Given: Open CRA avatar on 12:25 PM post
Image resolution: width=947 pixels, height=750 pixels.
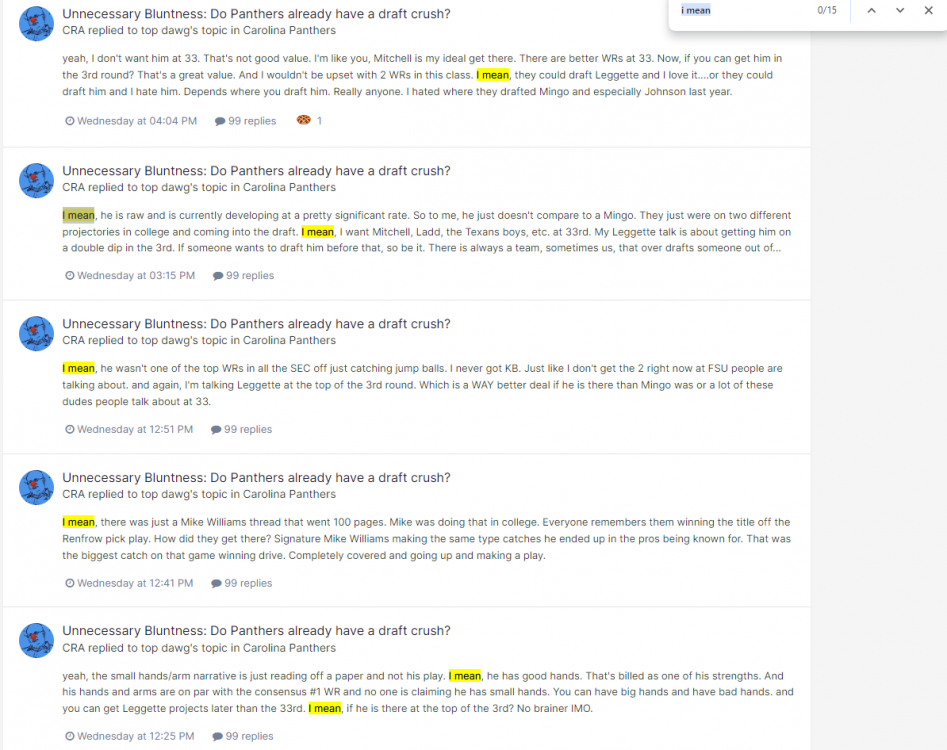Looking at the screenshot, I should (x=36, y=641).
